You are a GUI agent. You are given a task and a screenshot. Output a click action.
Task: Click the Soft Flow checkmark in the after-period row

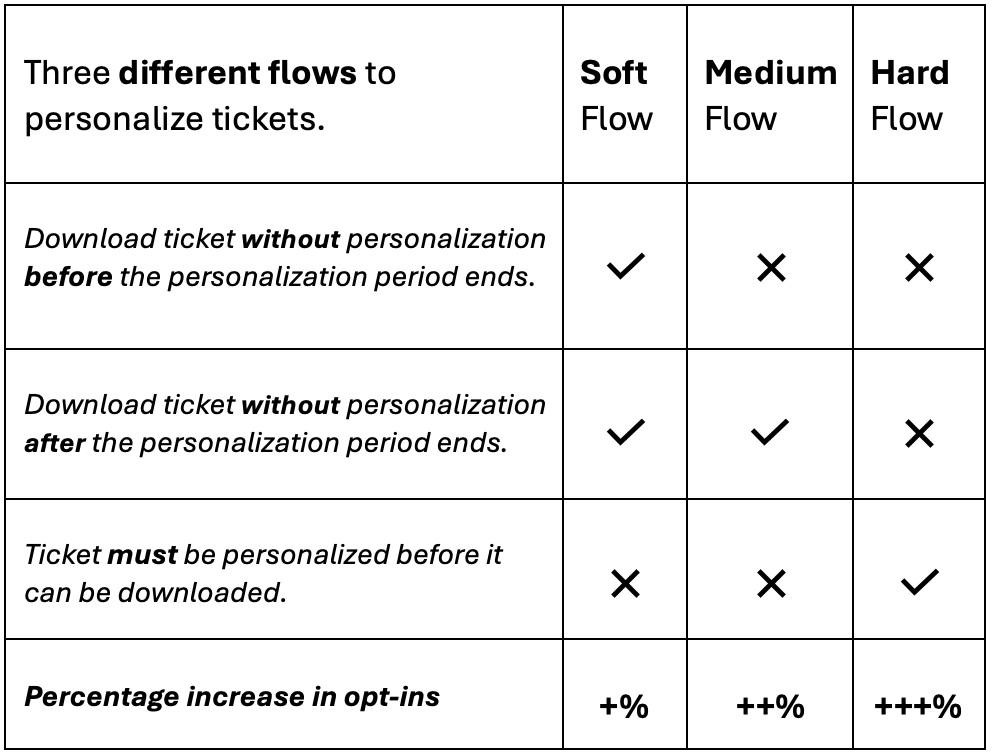pos(626,433)
